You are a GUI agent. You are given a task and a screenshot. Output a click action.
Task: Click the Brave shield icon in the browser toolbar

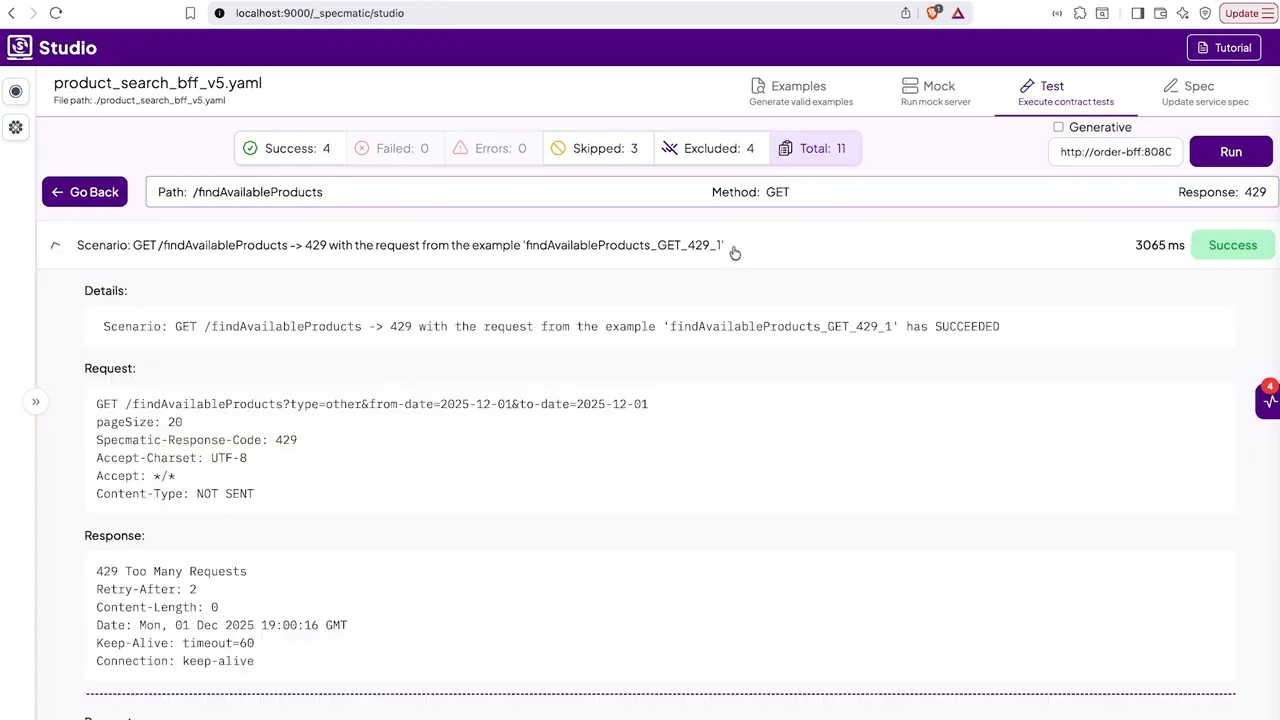[932, 13]
